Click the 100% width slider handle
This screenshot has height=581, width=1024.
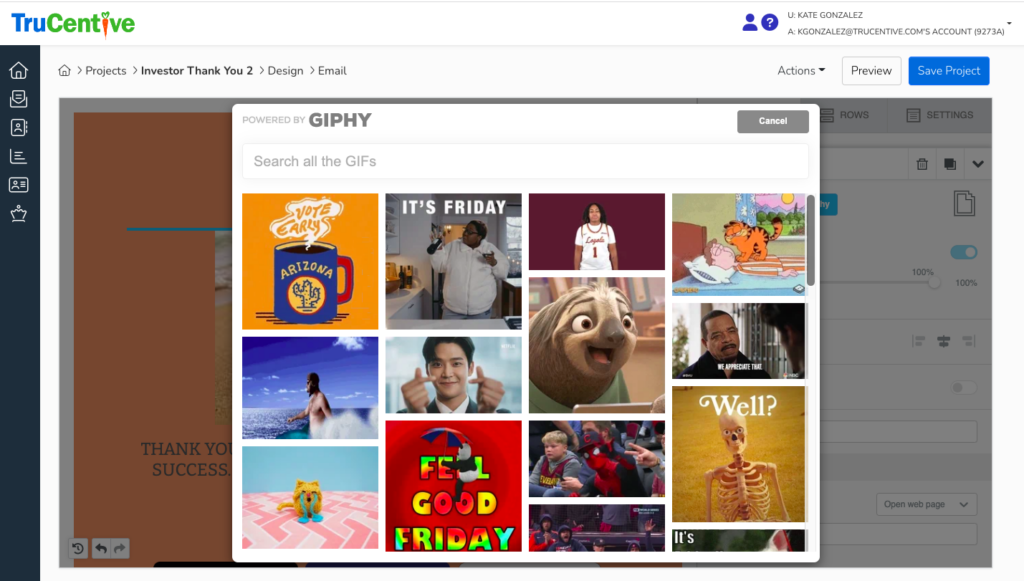pos(934,283)
